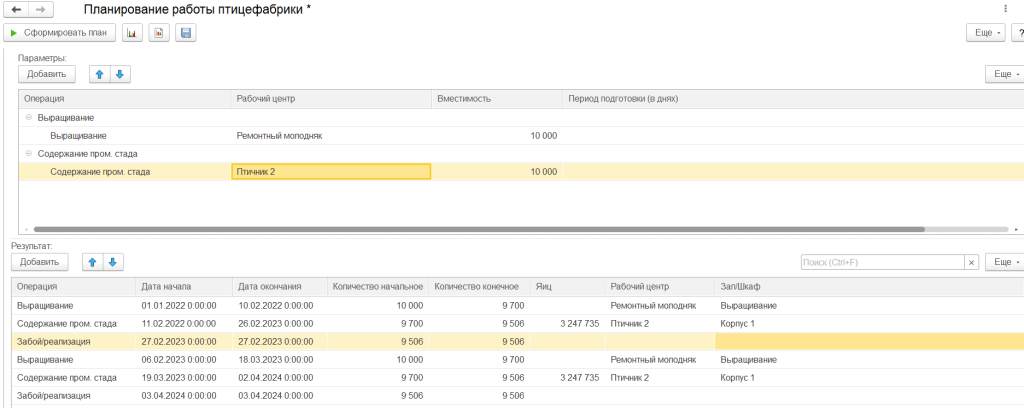1024x408 pixels.
Task: Click the Поиск search input field
Action: (x=881, y=262)
